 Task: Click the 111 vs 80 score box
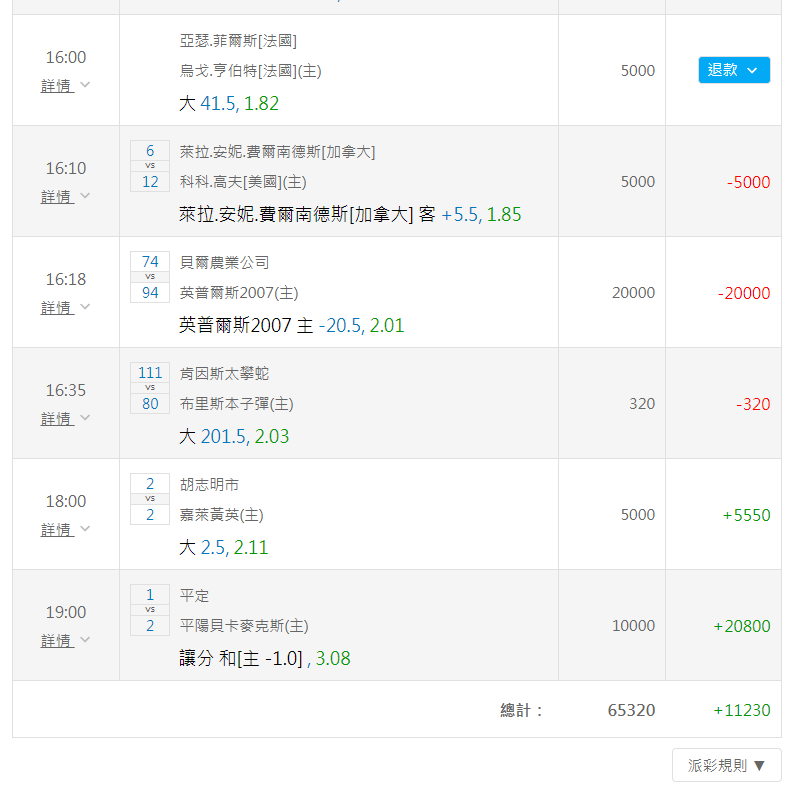(150, 388)
